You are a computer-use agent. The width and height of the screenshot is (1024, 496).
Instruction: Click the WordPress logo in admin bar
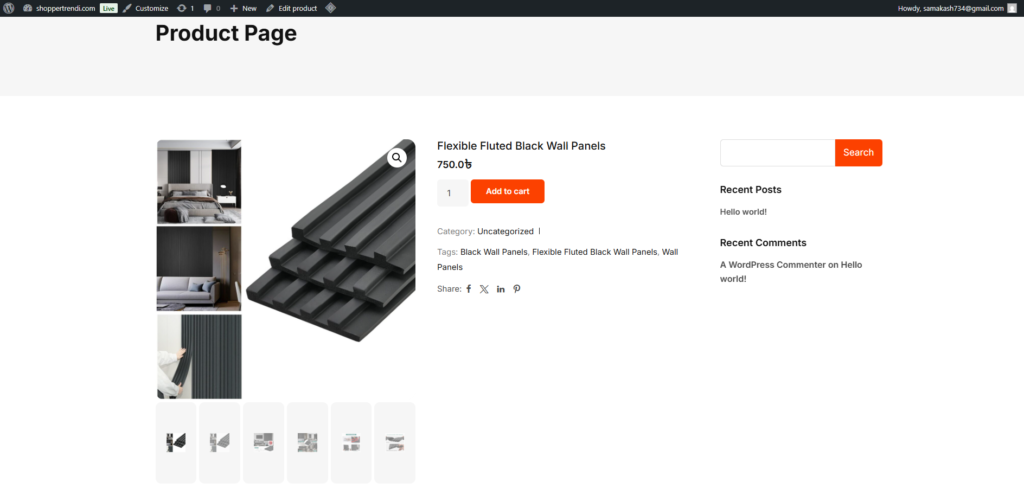coord(8,8)
